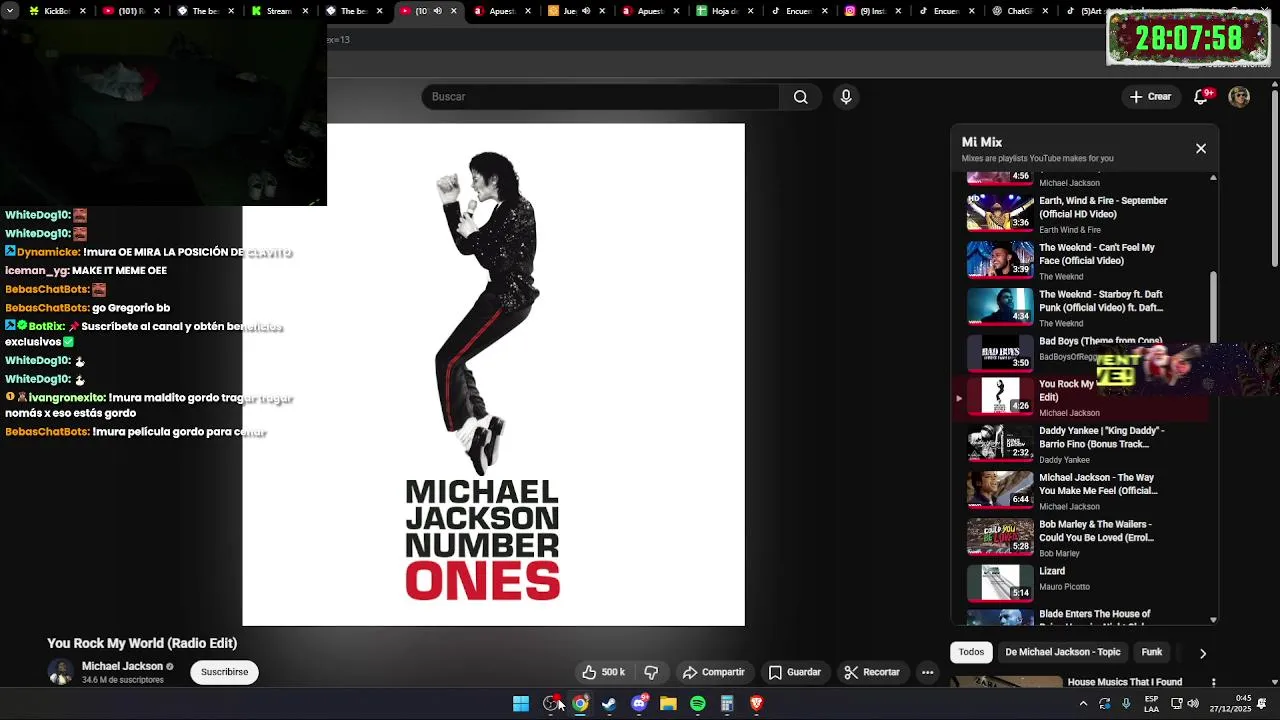1280x720 pixels.
Task: Select the Todos filter chip
Action: pos(971,652)
